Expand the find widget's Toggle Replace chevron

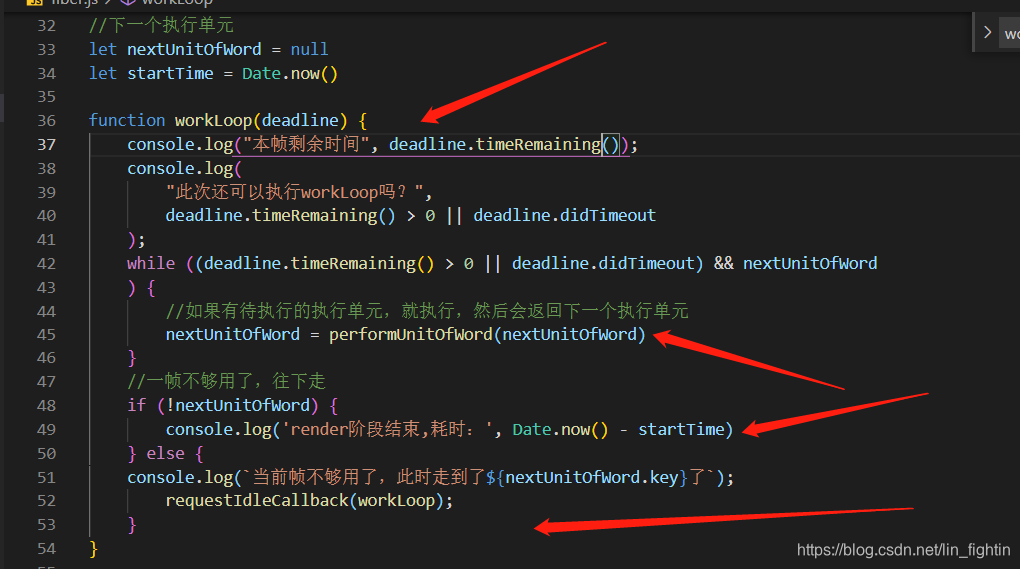point(987,32)
